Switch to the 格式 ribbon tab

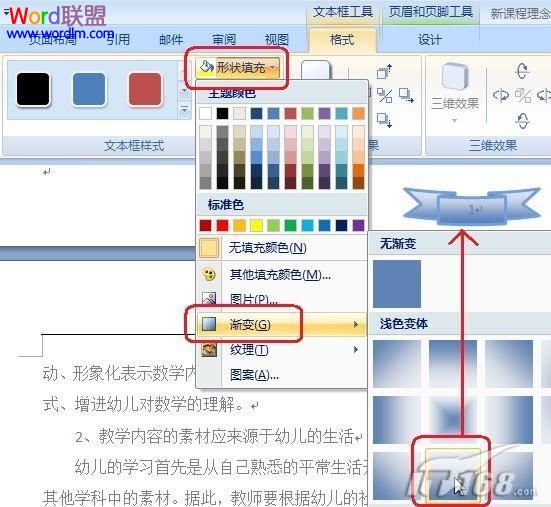[x=342, y=39]
